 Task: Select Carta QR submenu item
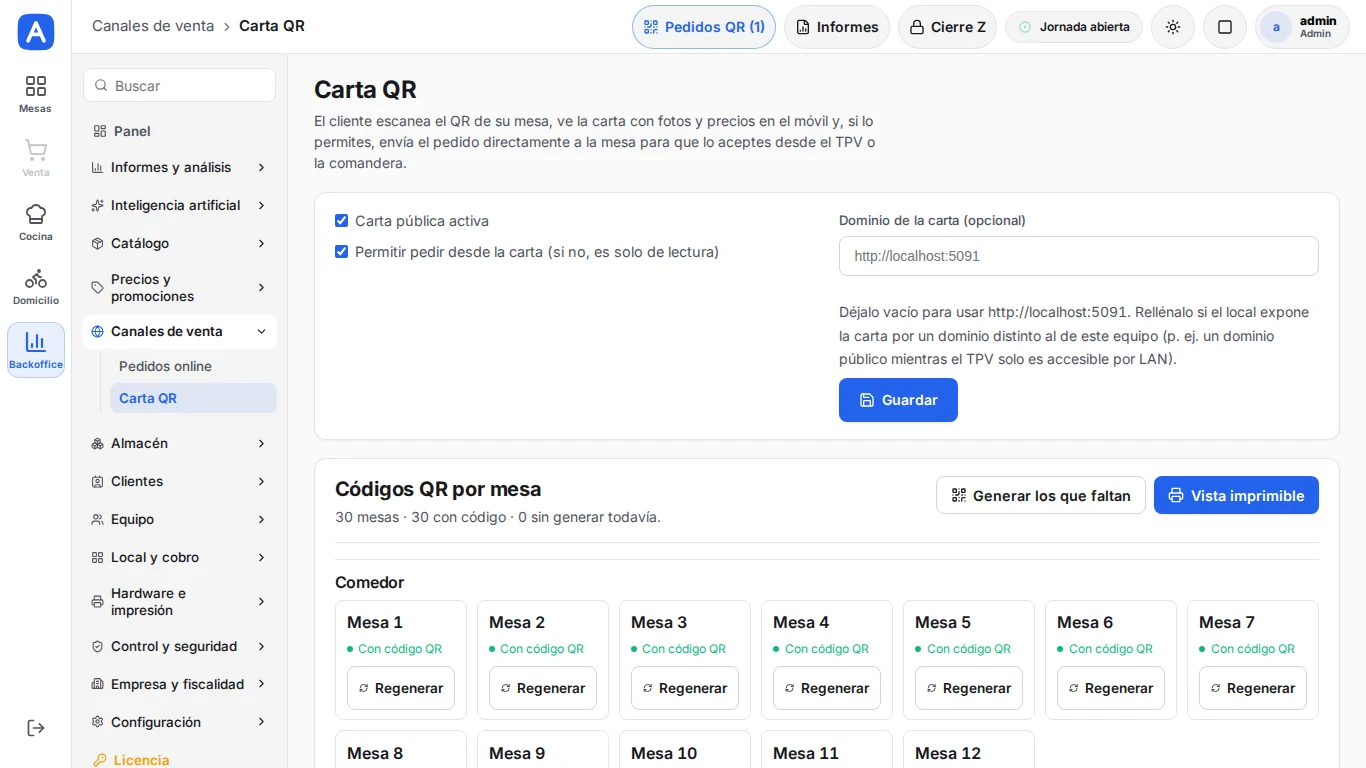tap(193, 398)
